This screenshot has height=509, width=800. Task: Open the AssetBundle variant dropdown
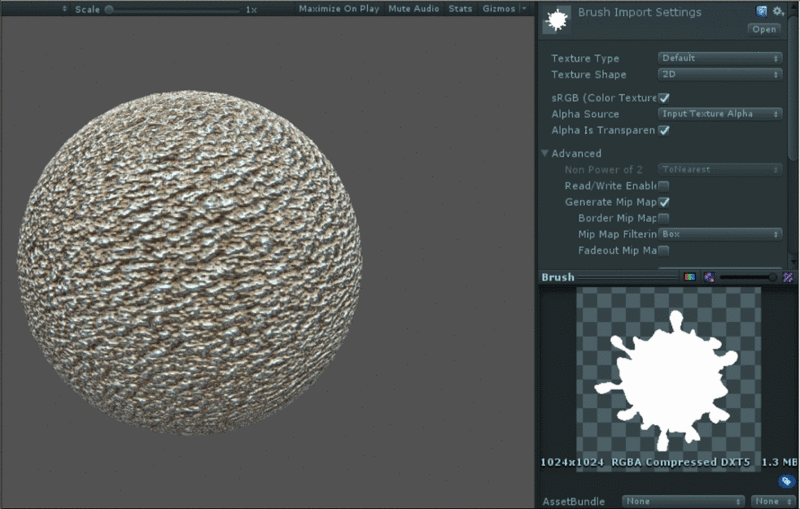773,501
